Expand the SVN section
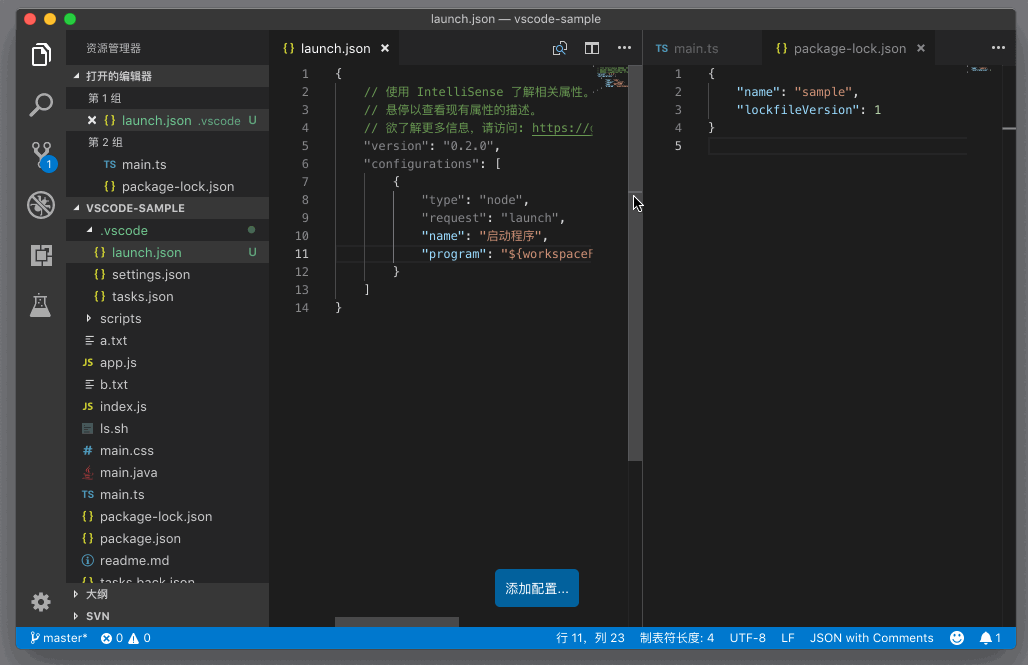 point(97,616)
